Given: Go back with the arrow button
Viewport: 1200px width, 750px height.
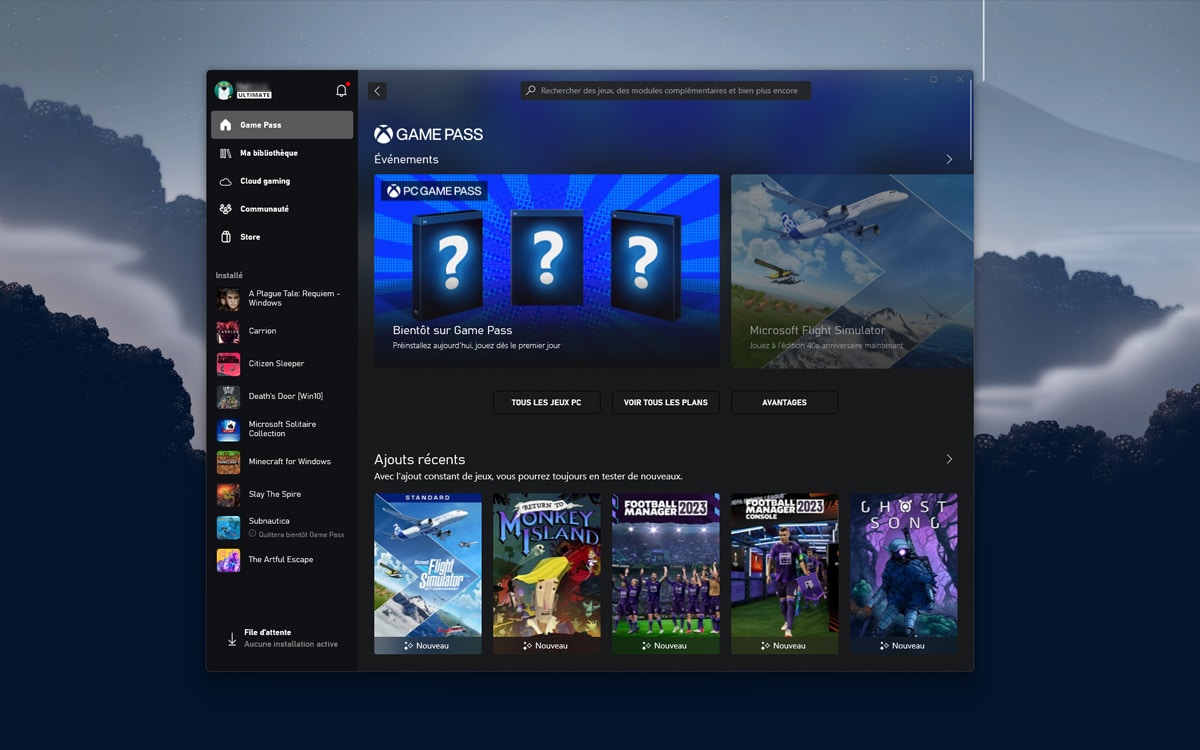Looking at the screenshot, I should click(x=377, y=91).
